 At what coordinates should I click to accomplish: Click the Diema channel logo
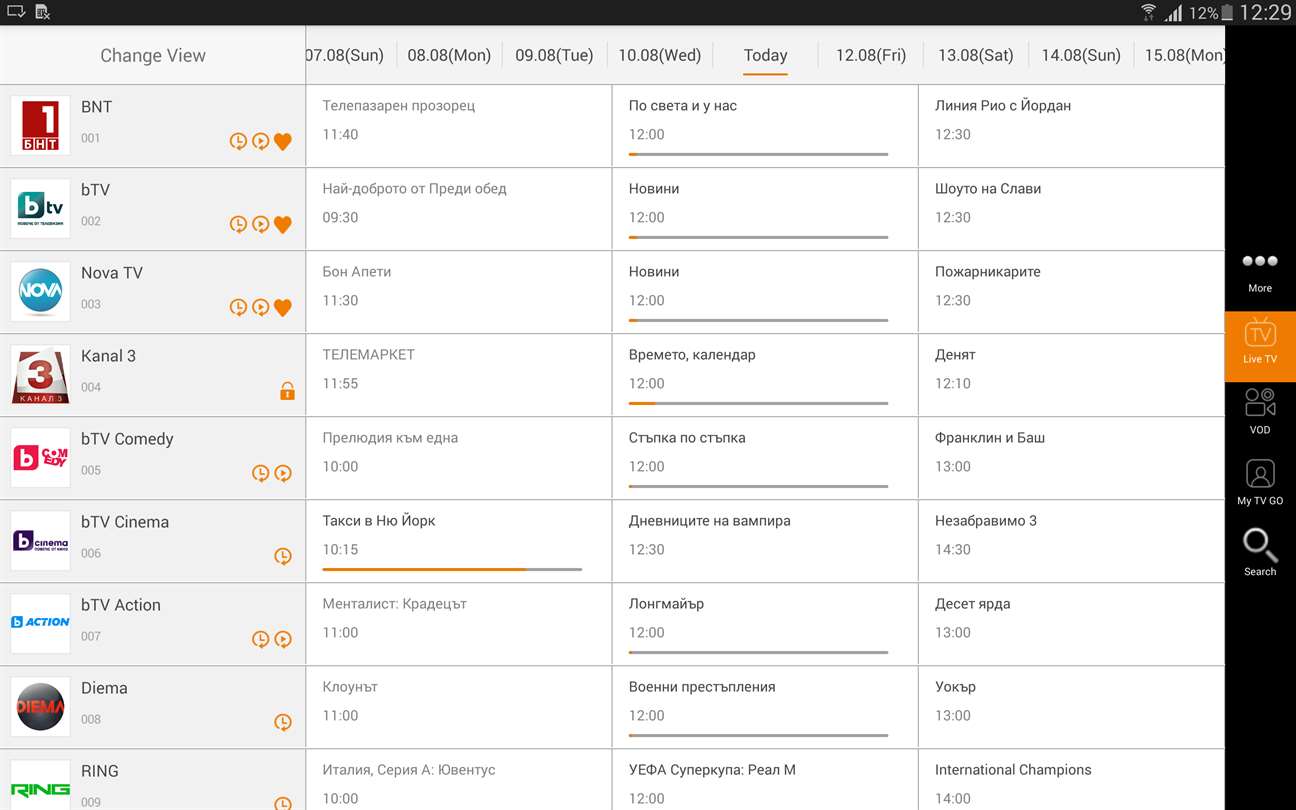point(41,707)
